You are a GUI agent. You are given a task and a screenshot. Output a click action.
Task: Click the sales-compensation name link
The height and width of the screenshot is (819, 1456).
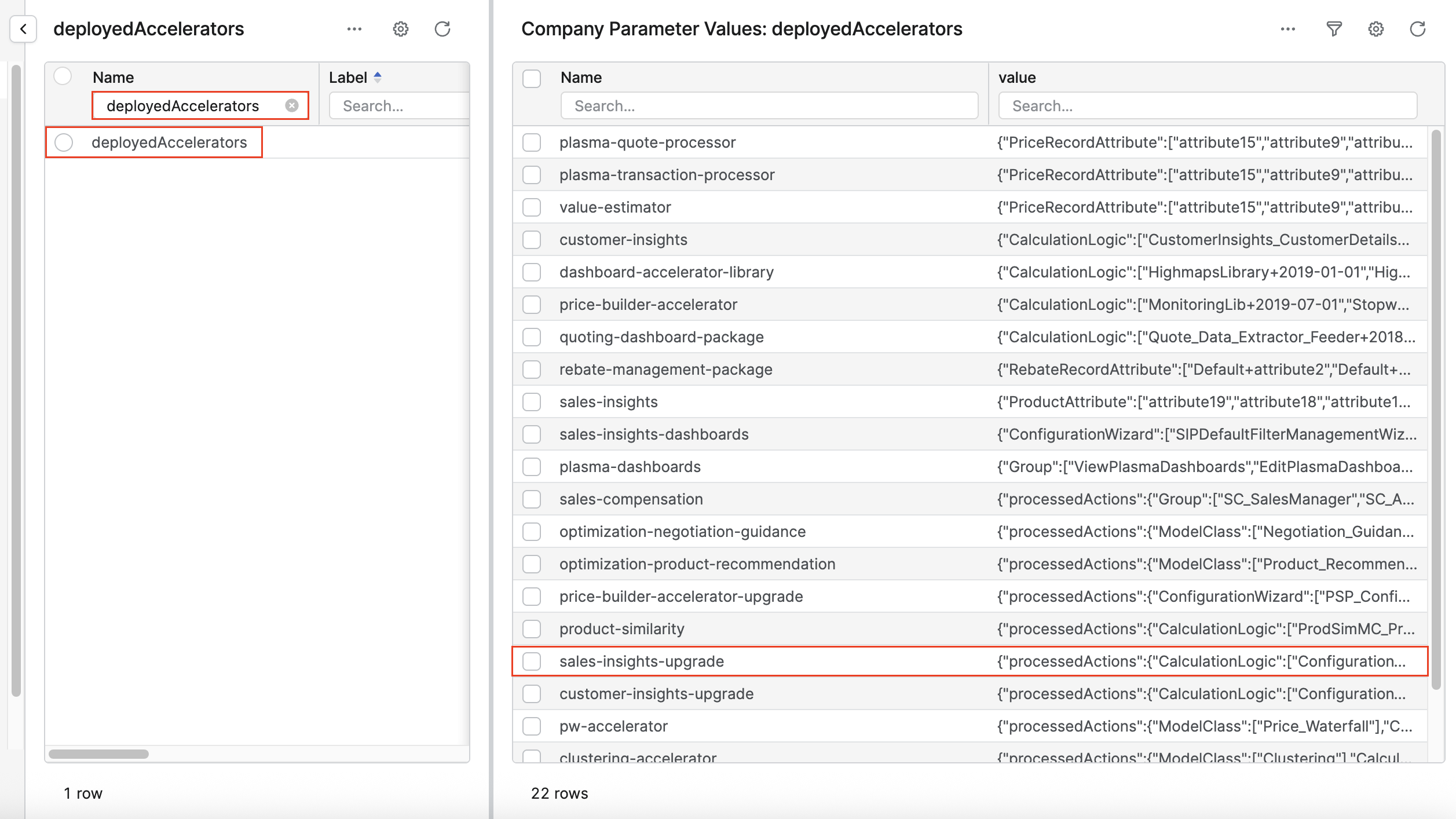(631, 499)
